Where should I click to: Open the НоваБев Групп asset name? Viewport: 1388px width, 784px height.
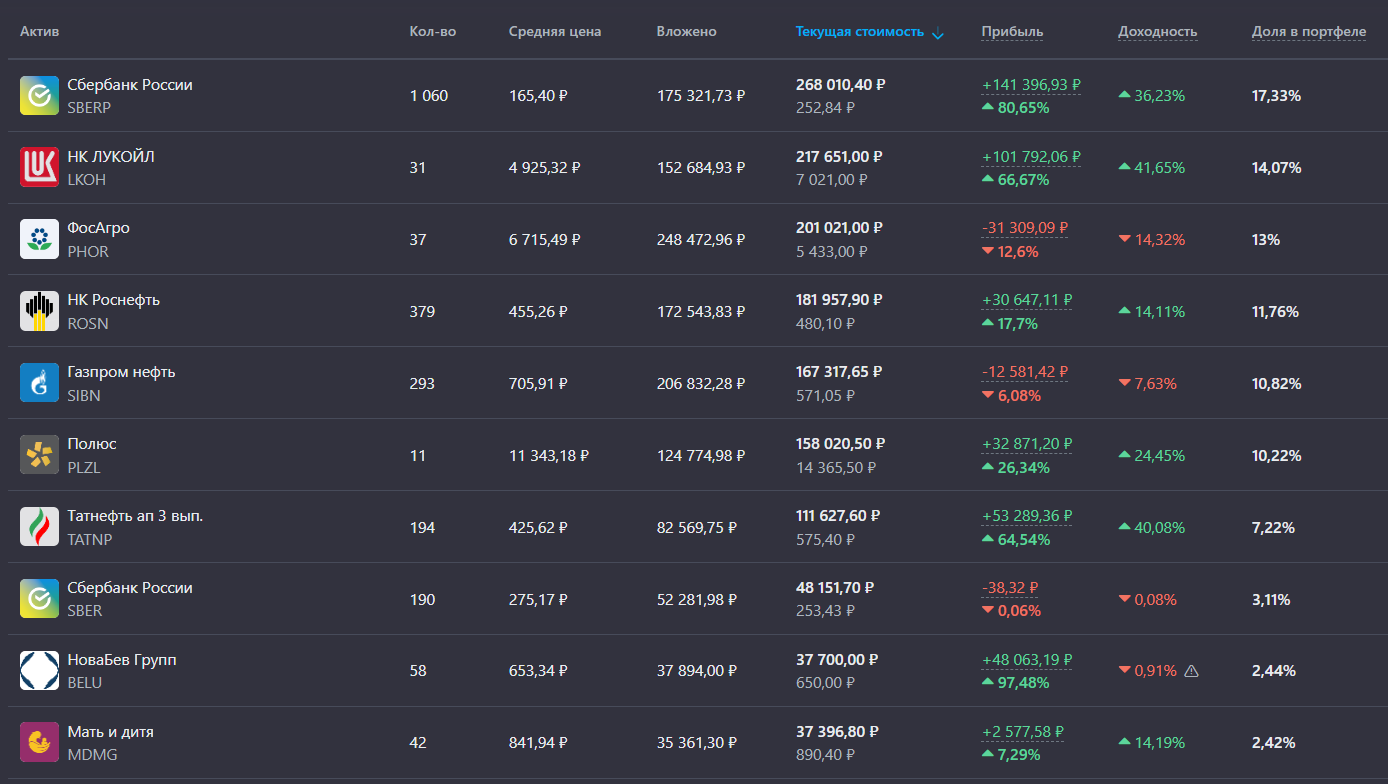122,660
